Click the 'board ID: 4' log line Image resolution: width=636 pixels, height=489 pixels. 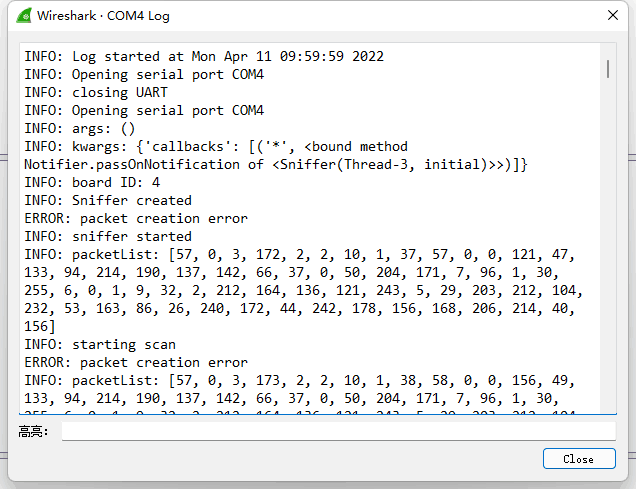(x=92, y=182)
